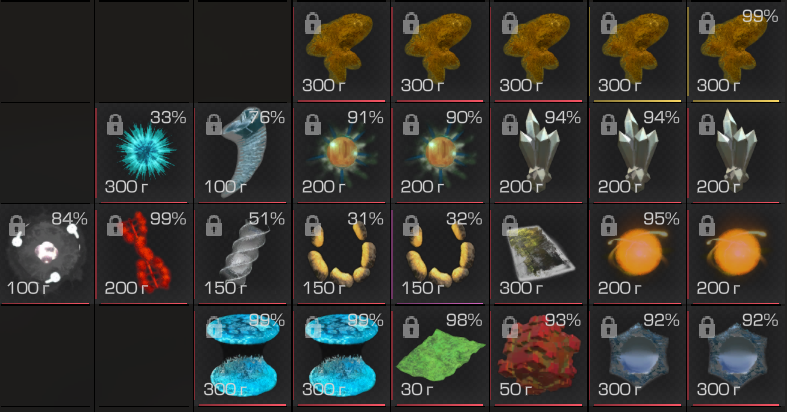Pick the green sheet artifact weighing 30 г
The image size is (787, 412).
[x=440, y=355]
